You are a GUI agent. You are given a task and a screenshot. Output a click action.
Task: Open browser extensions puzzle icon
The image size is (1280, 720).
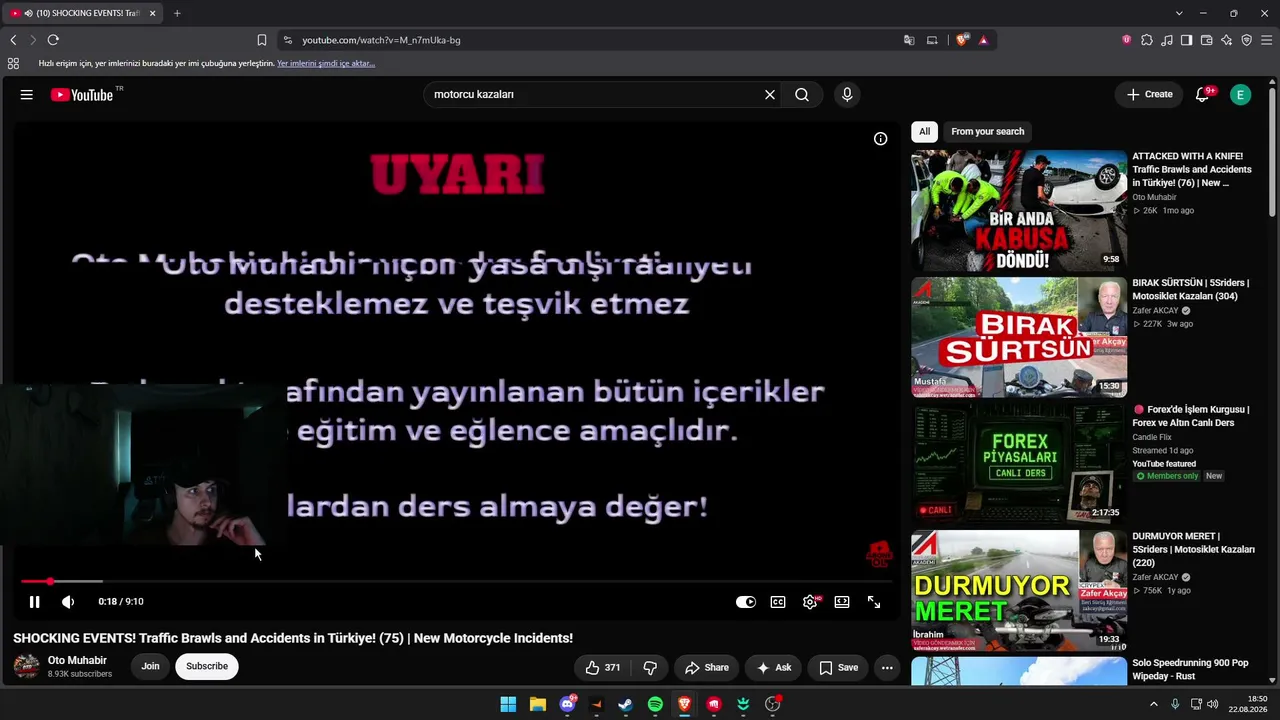[1147, 40]
